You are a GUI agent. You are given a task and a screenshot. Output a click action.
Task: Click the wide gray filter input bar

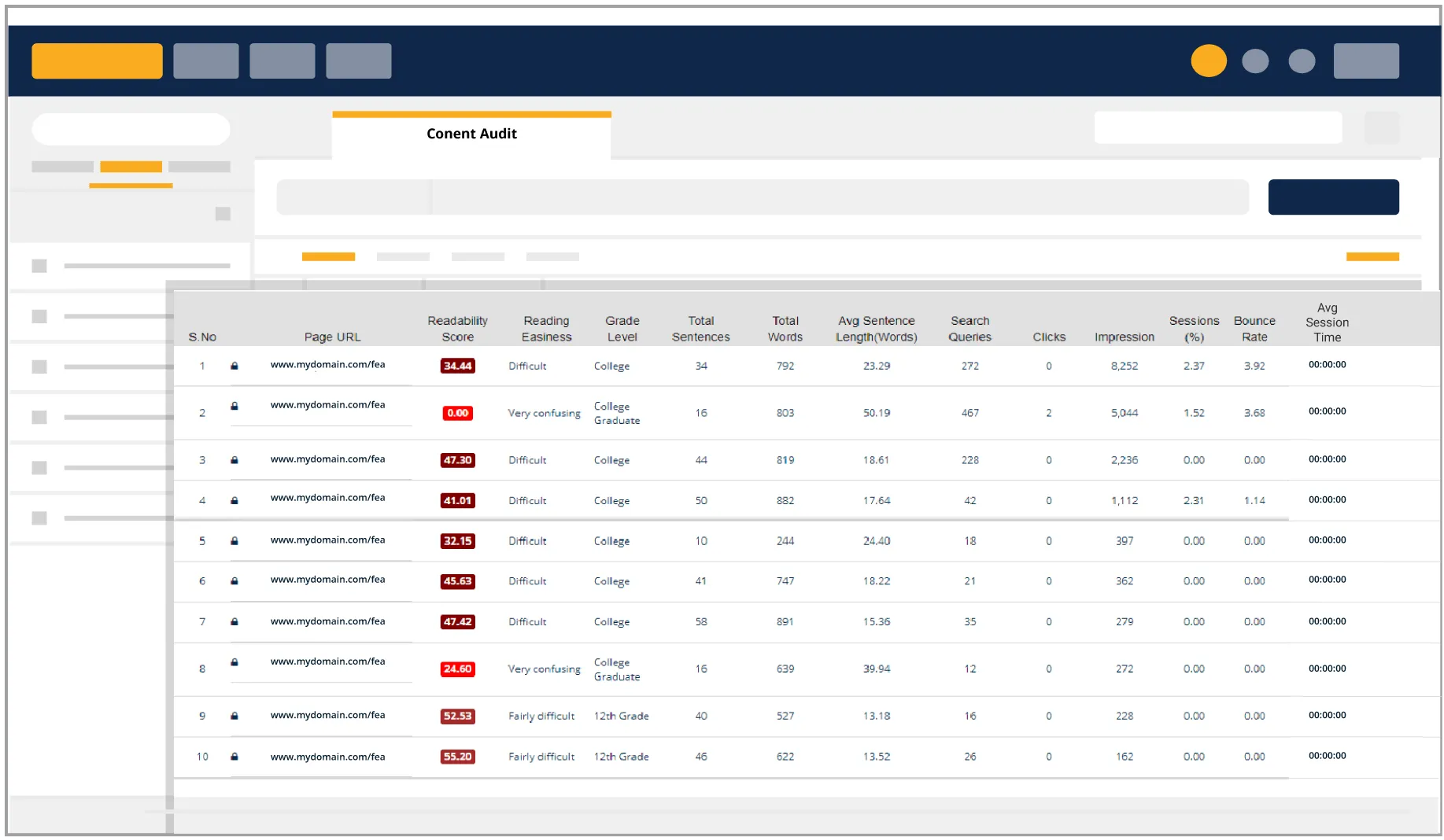click(x=762, y=197)
